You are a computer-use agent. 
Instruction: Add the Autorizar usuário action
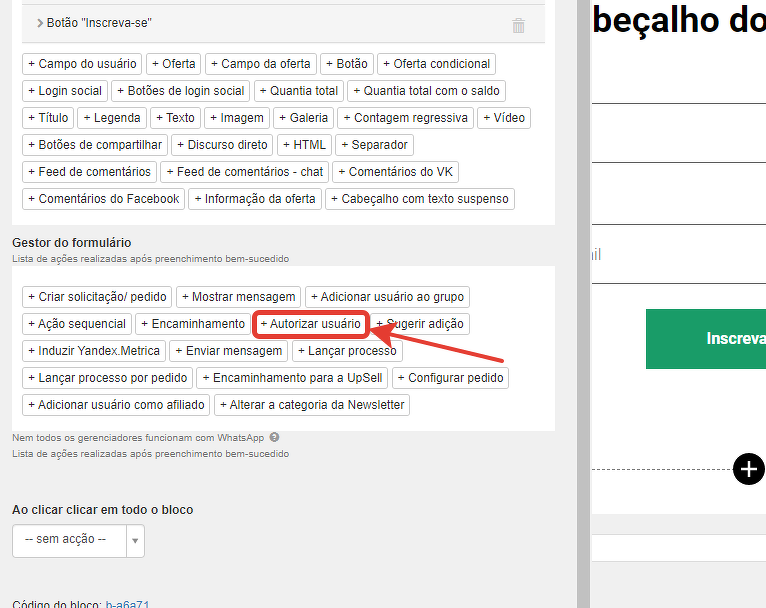311,324
